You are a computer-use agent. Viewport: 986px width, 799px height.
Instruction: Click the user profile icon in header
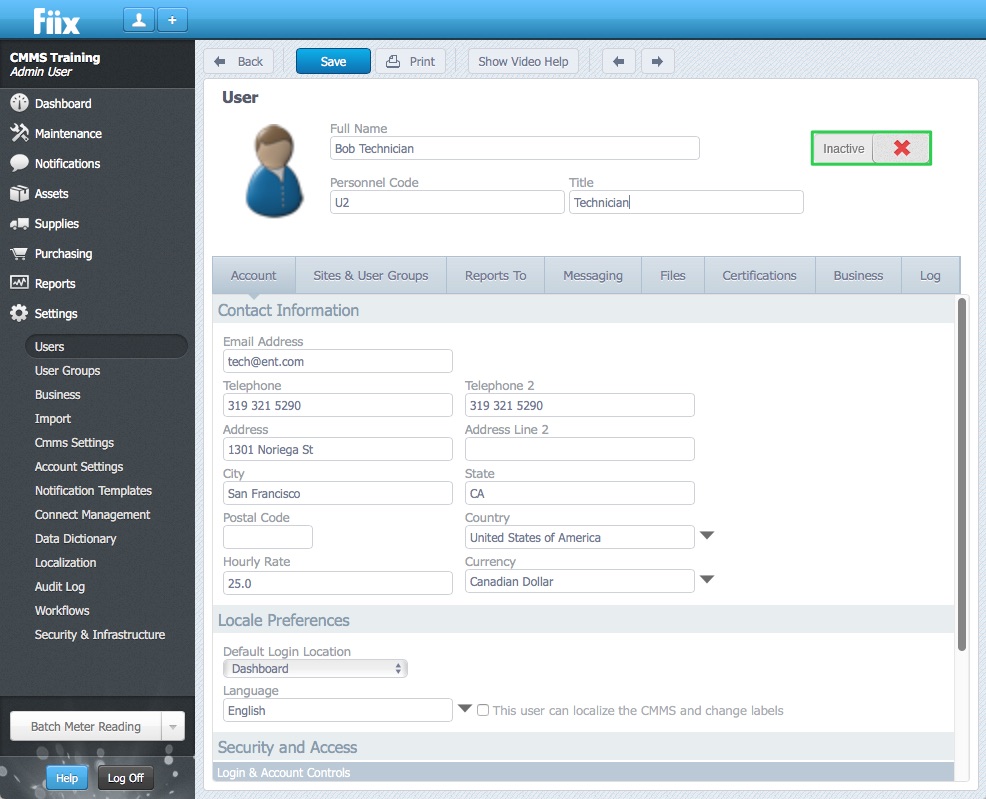click(x=139, y=20)
